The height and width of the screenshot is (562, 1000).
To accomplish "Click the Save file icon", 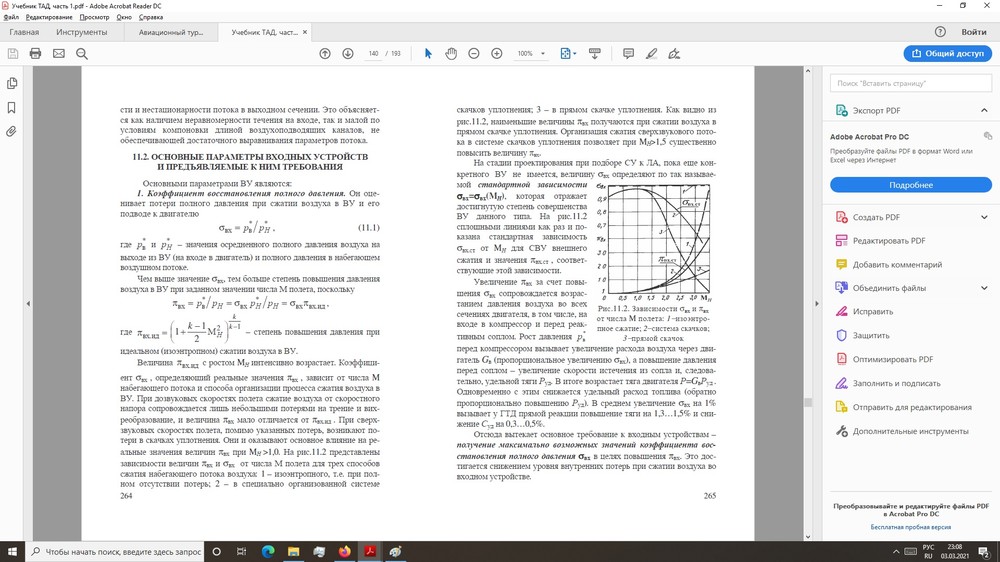I will (x=13, y=54).
